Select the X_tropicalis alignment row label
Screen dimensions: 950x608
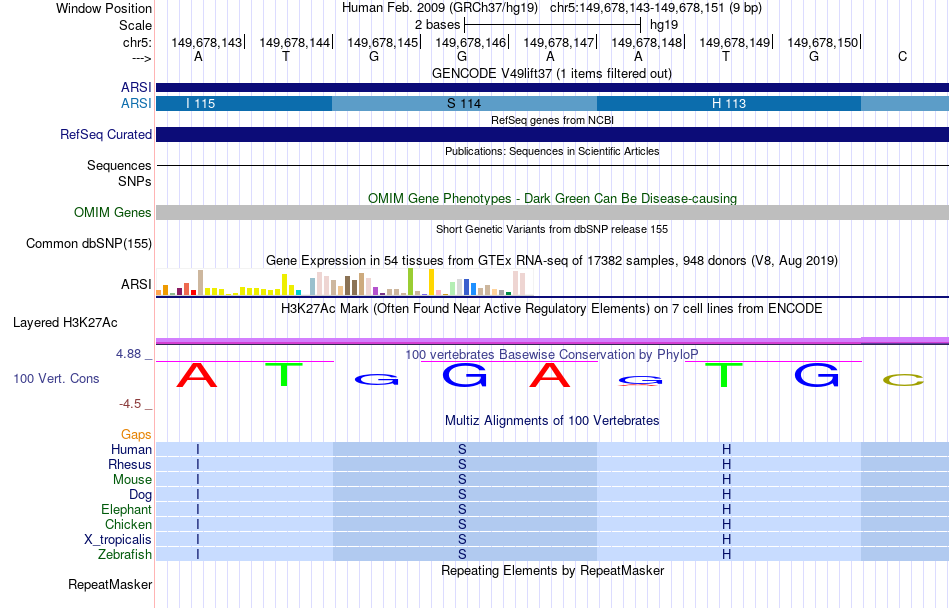(x=118, y=540)
